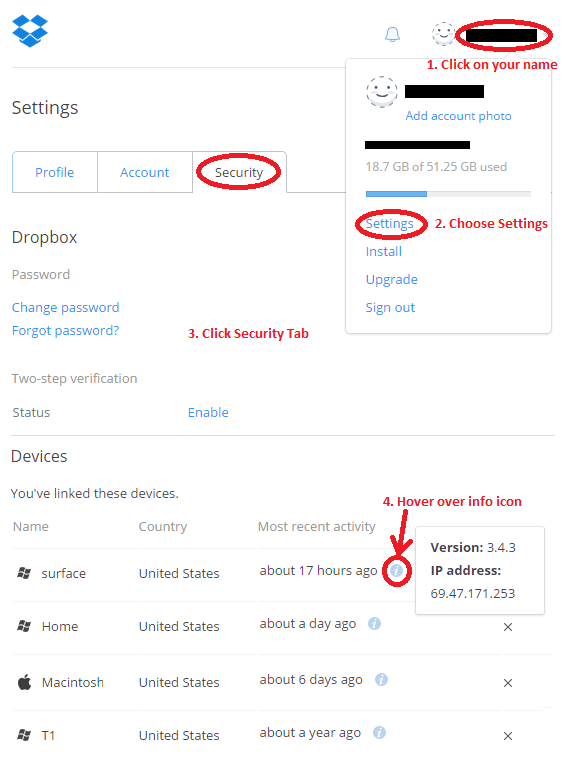Click Add account photo link
The image size is (568, 760).
[458, 116]
